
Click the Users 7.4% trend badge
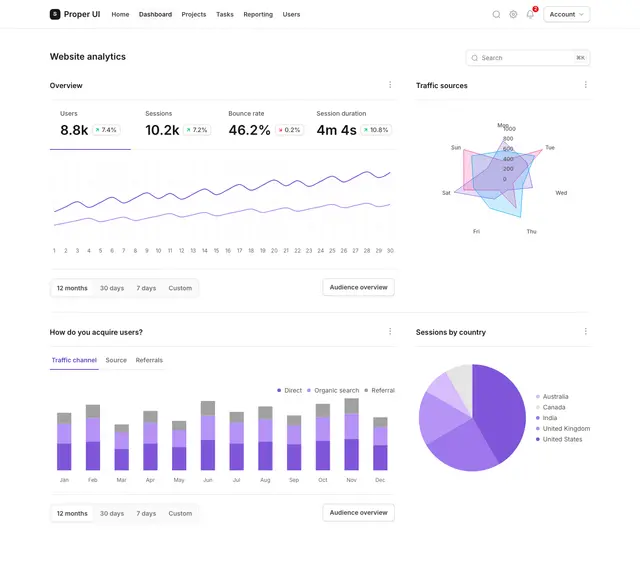106,130
